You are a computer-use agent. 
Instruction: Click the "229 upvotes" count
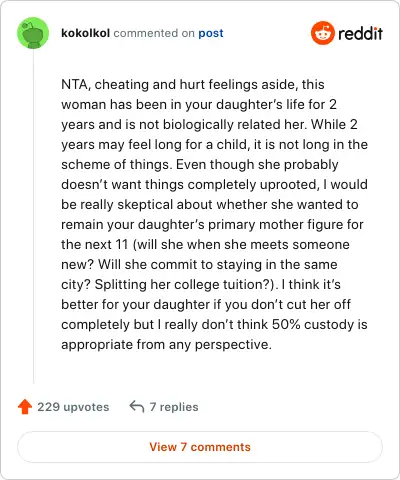(x=73, y=407)
